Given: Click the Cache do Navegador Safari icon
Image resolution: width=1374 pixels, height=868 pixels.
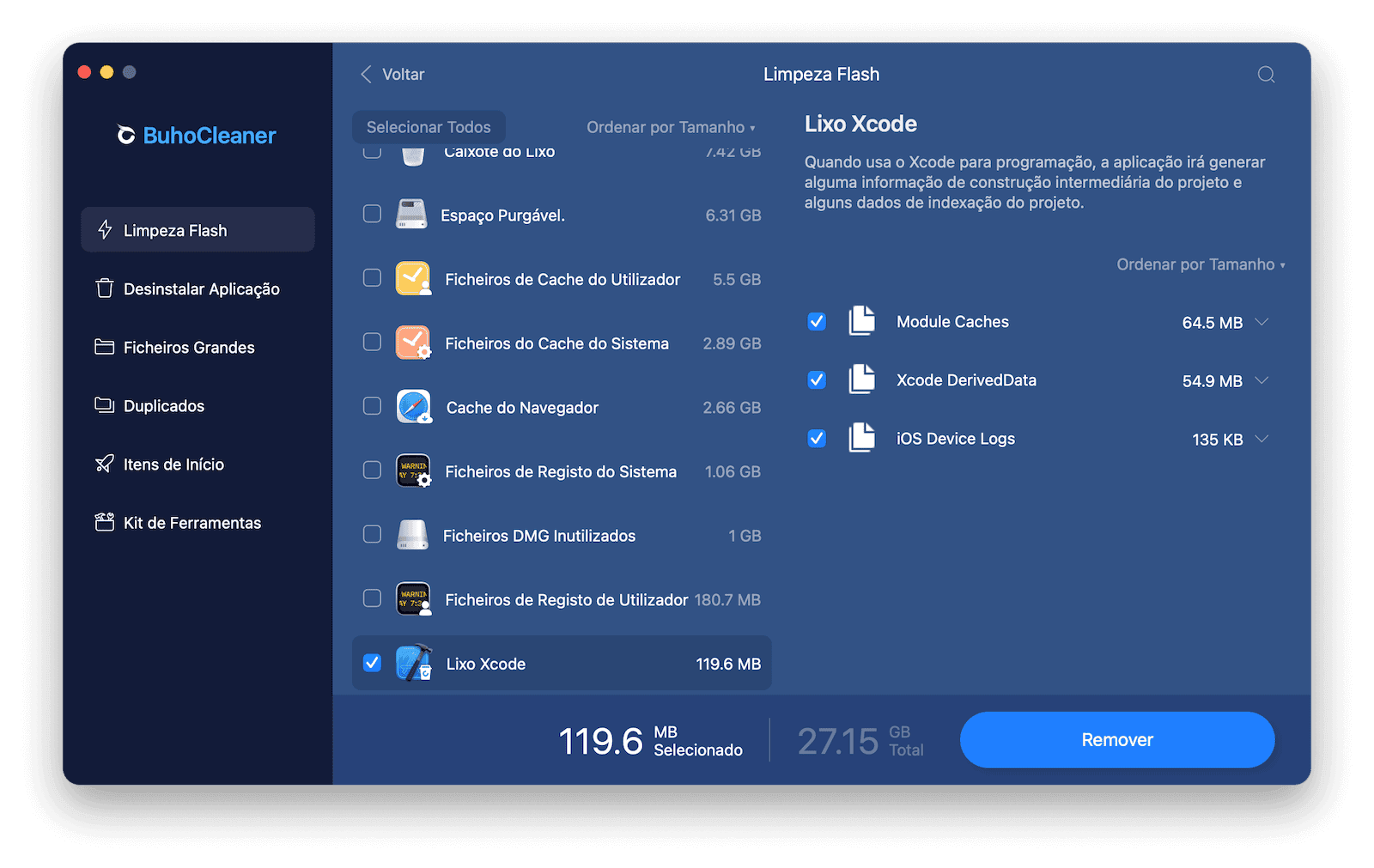Looking at the screenshot, I should click(413, 407).
